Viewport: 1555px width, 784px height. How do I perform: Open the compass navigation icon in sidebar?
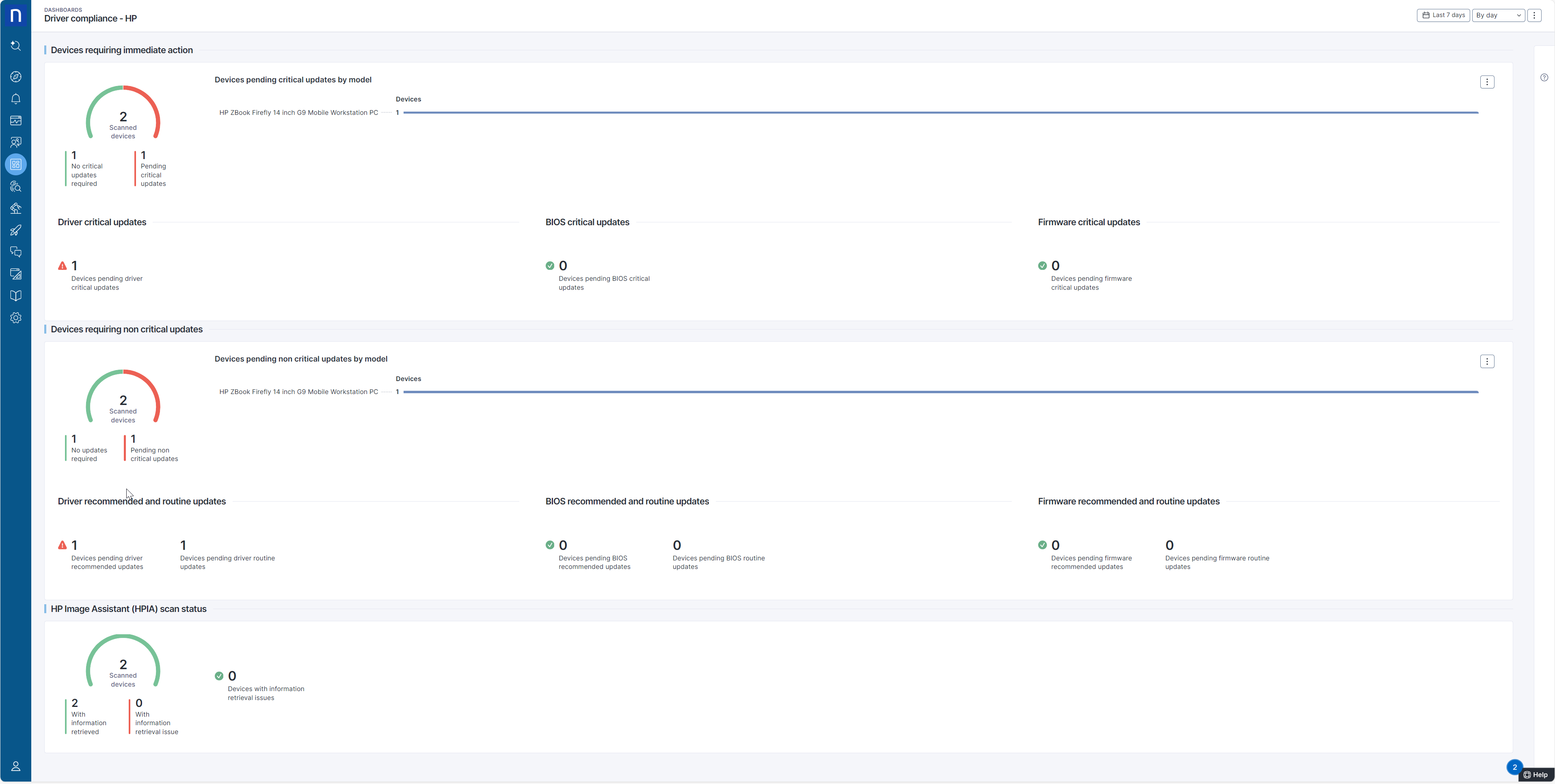(16, 77)
